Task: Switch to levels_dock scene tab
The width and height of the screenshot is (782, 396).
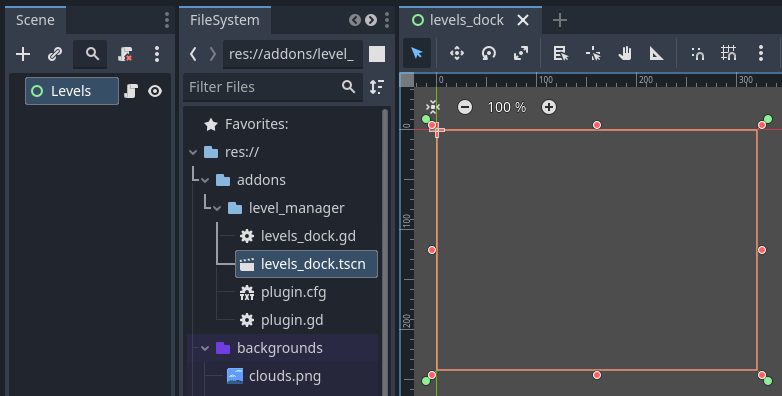Action: tap(466, 20)
